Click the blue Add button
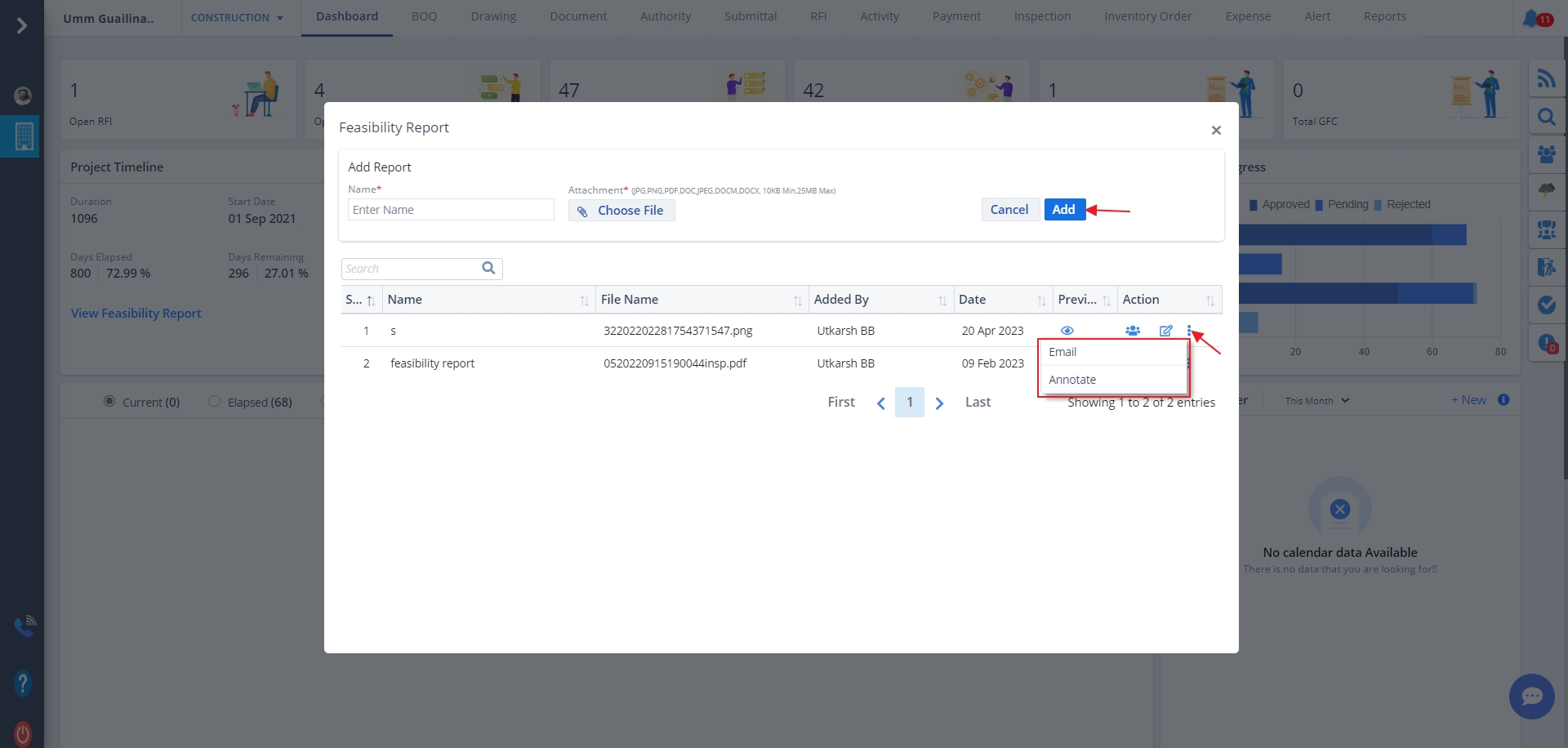The image size is (1568, 748). pos(1063,210)
